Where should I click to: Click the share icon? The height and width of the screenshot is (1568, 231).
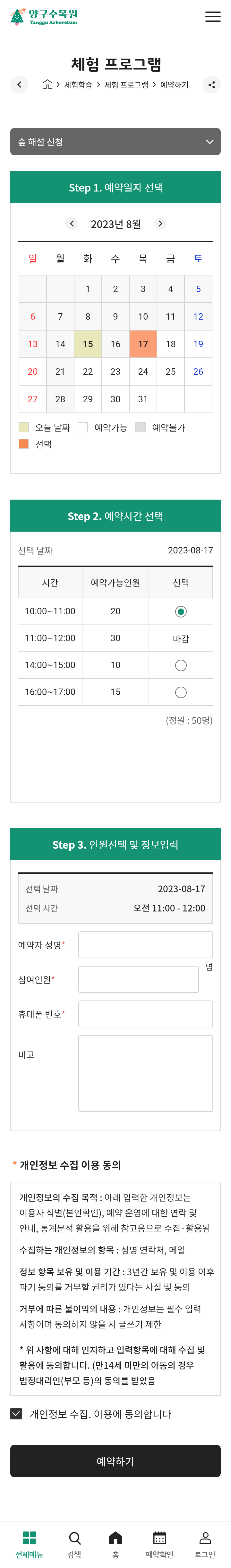[211, 85]
